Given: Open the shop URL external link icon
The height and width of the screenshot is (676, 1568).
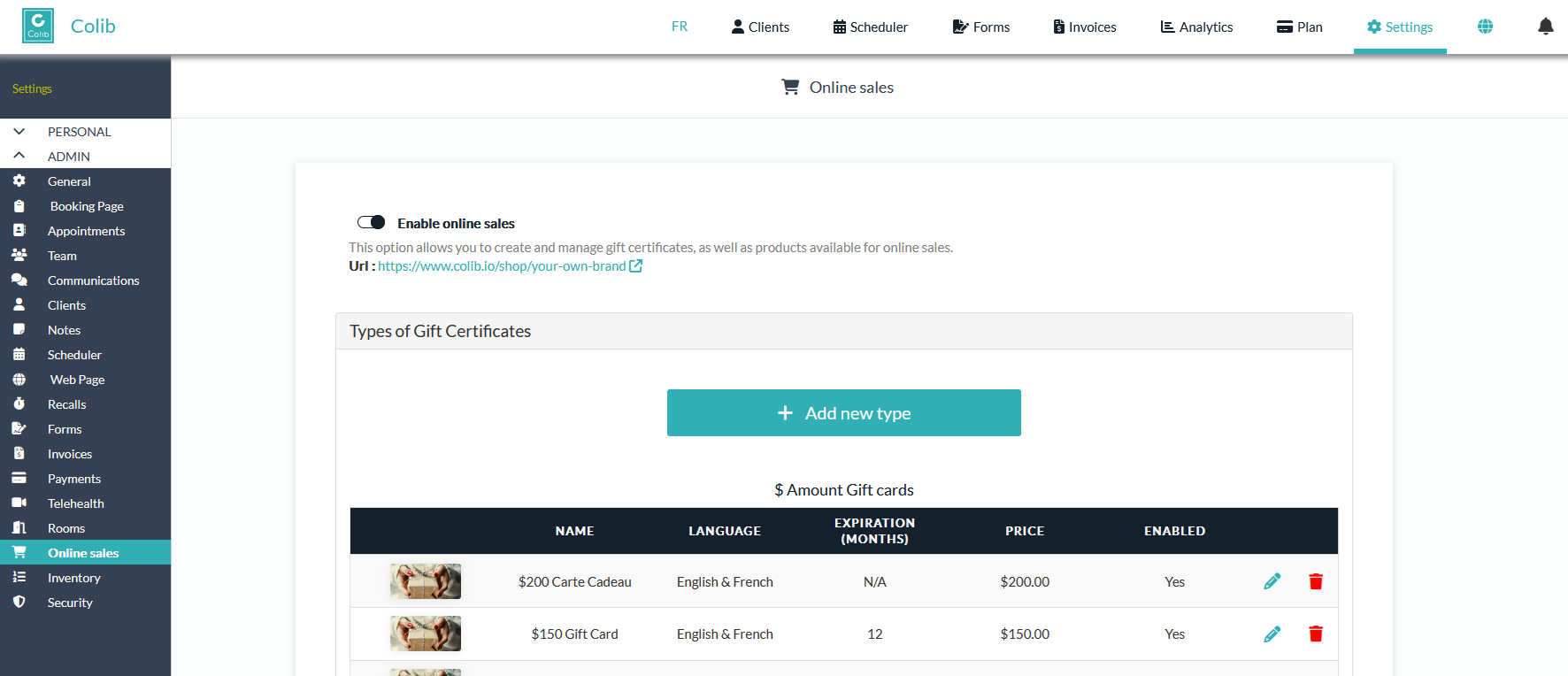Looking at the screenshot, I should tap(635, 265).
